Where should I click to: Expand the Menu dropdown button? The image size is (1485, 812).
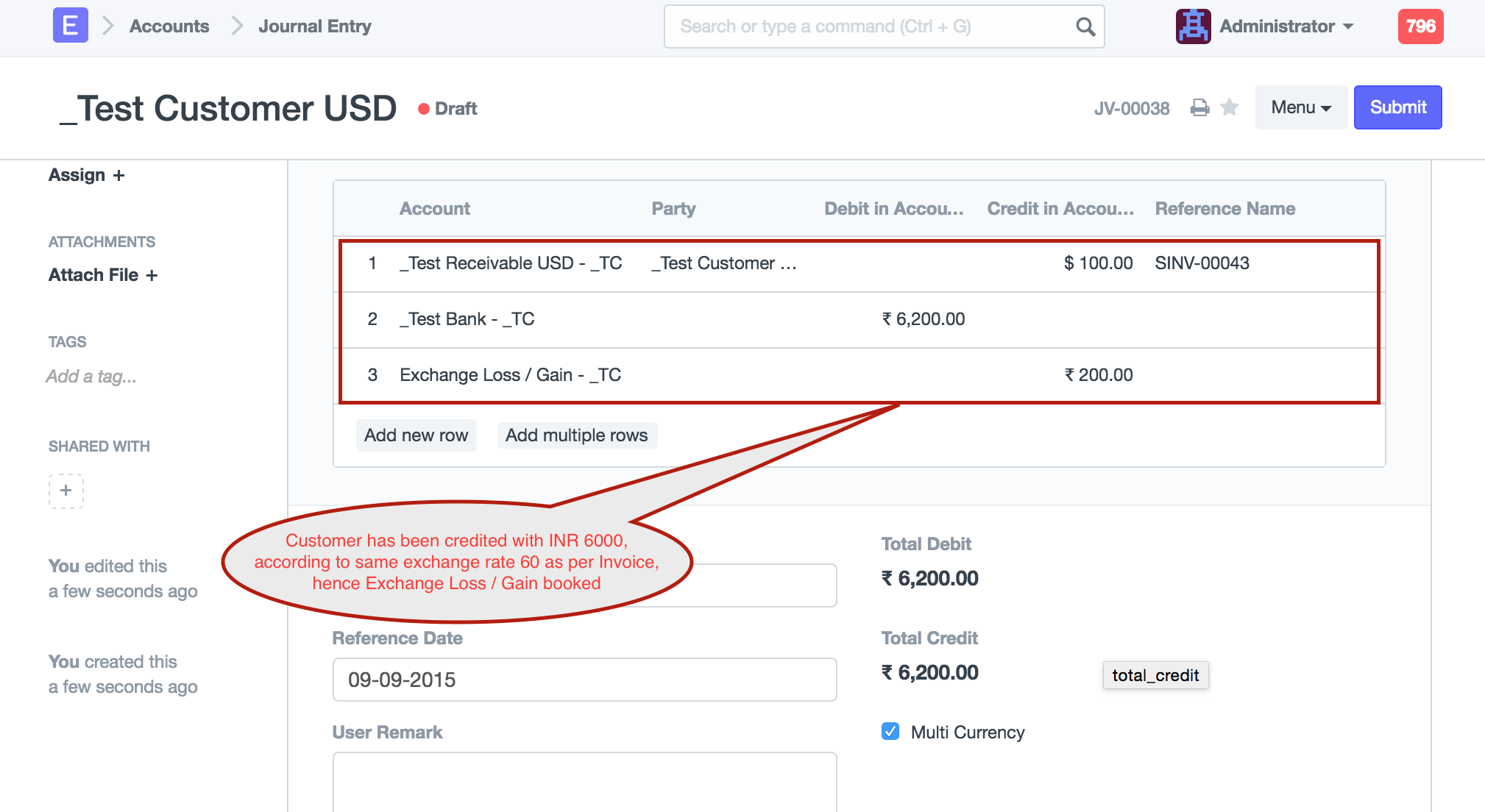pos(1300,107)
